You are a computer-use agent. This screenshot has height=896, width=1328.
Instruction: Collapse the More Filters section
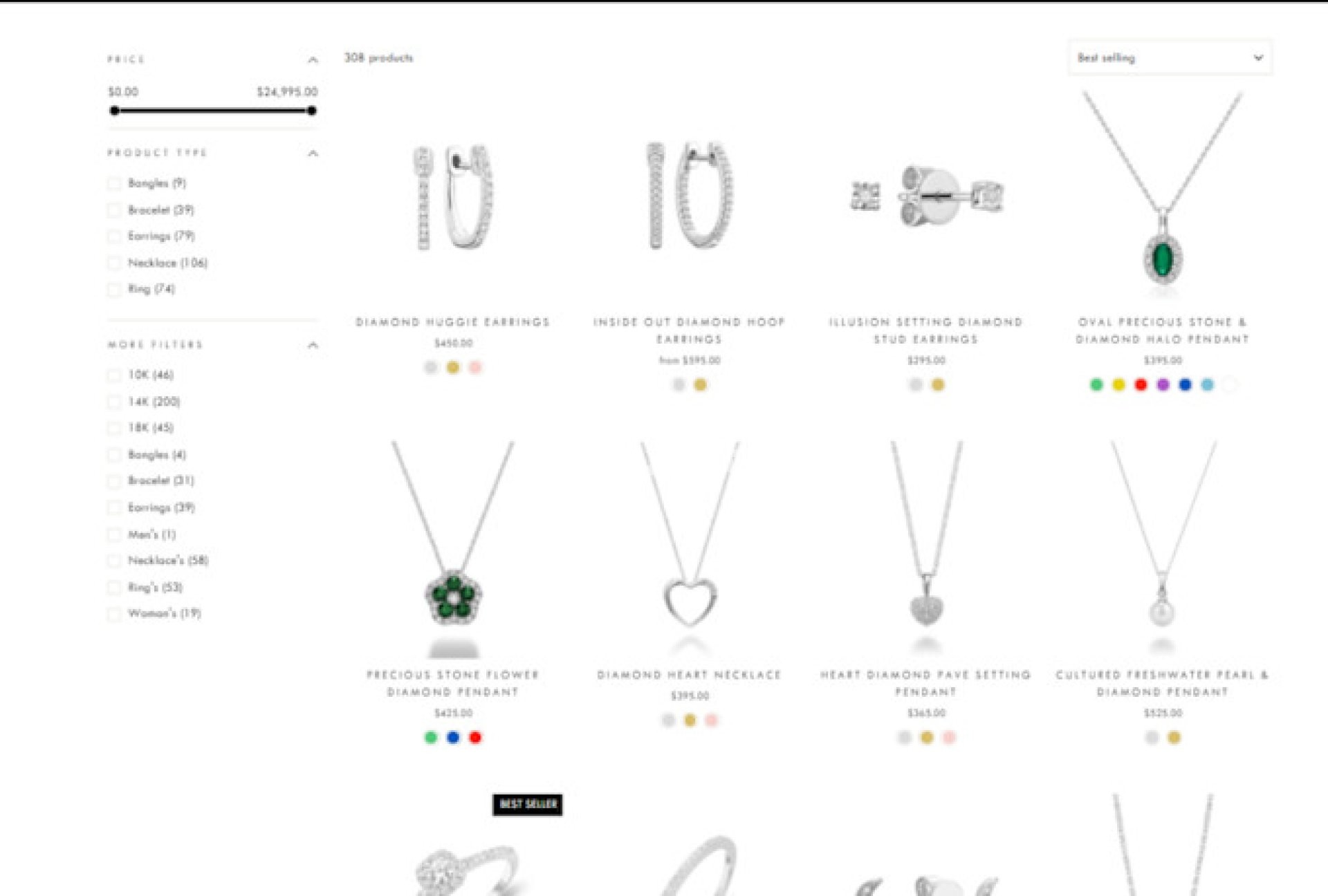click(x=313, y=344)
